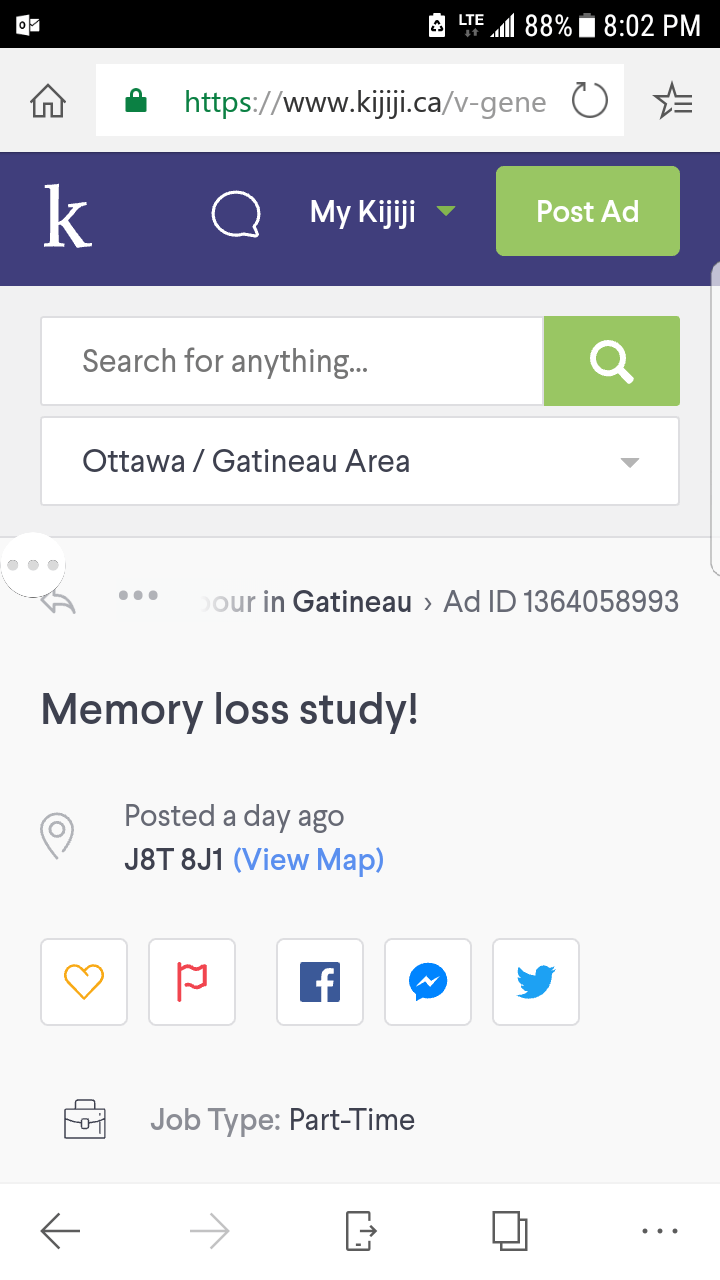Add ad to favourites with heart icon
Image resolution: width=720 pixels, height=1280 pixels.
(x=84, y=982)
